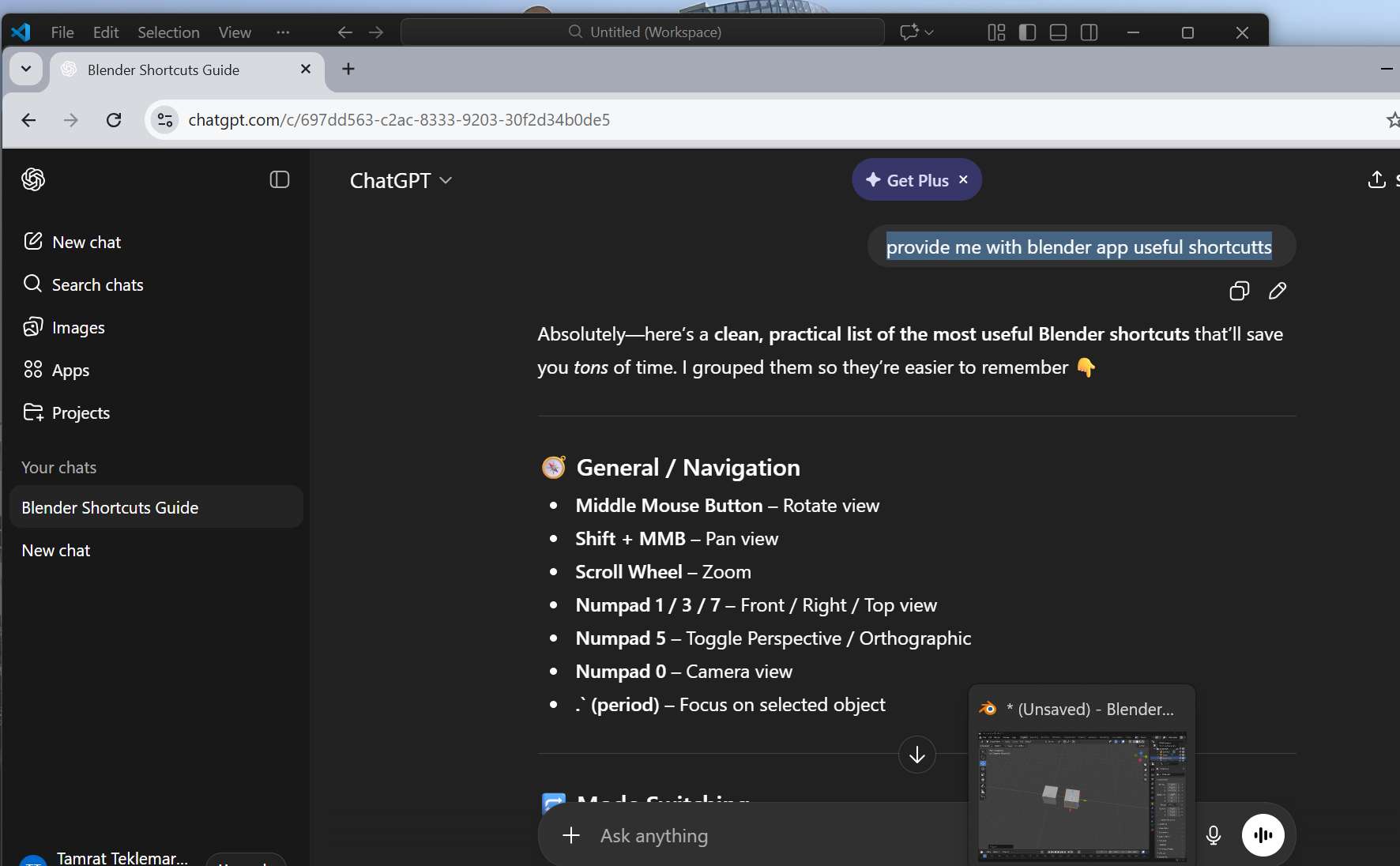1400x866 pixels.
Task: Toggle the primary side bar visibility
Action: [x=1028, y=32]
